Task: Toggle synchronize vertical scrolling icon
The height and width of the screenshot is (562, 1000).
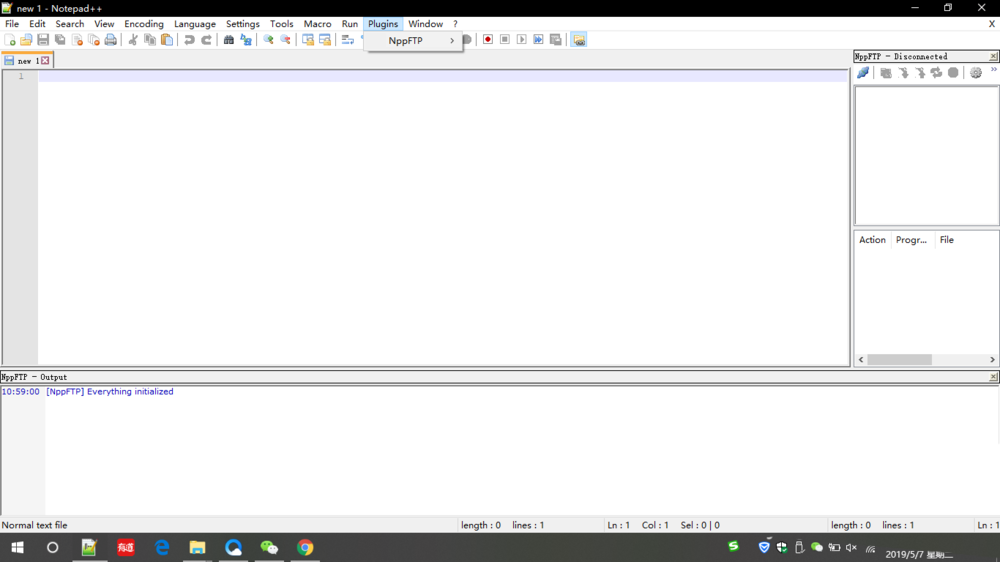Action: (x=308, y=40)
